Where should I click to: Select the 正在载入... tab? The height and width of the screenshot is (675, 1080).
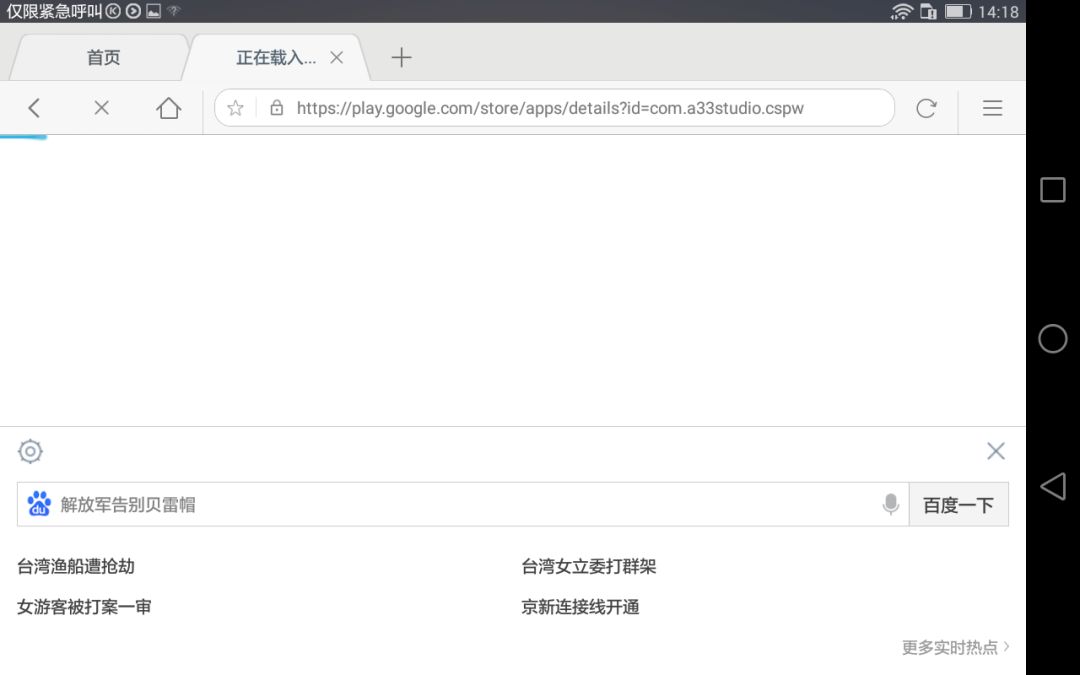coord(276,57)
